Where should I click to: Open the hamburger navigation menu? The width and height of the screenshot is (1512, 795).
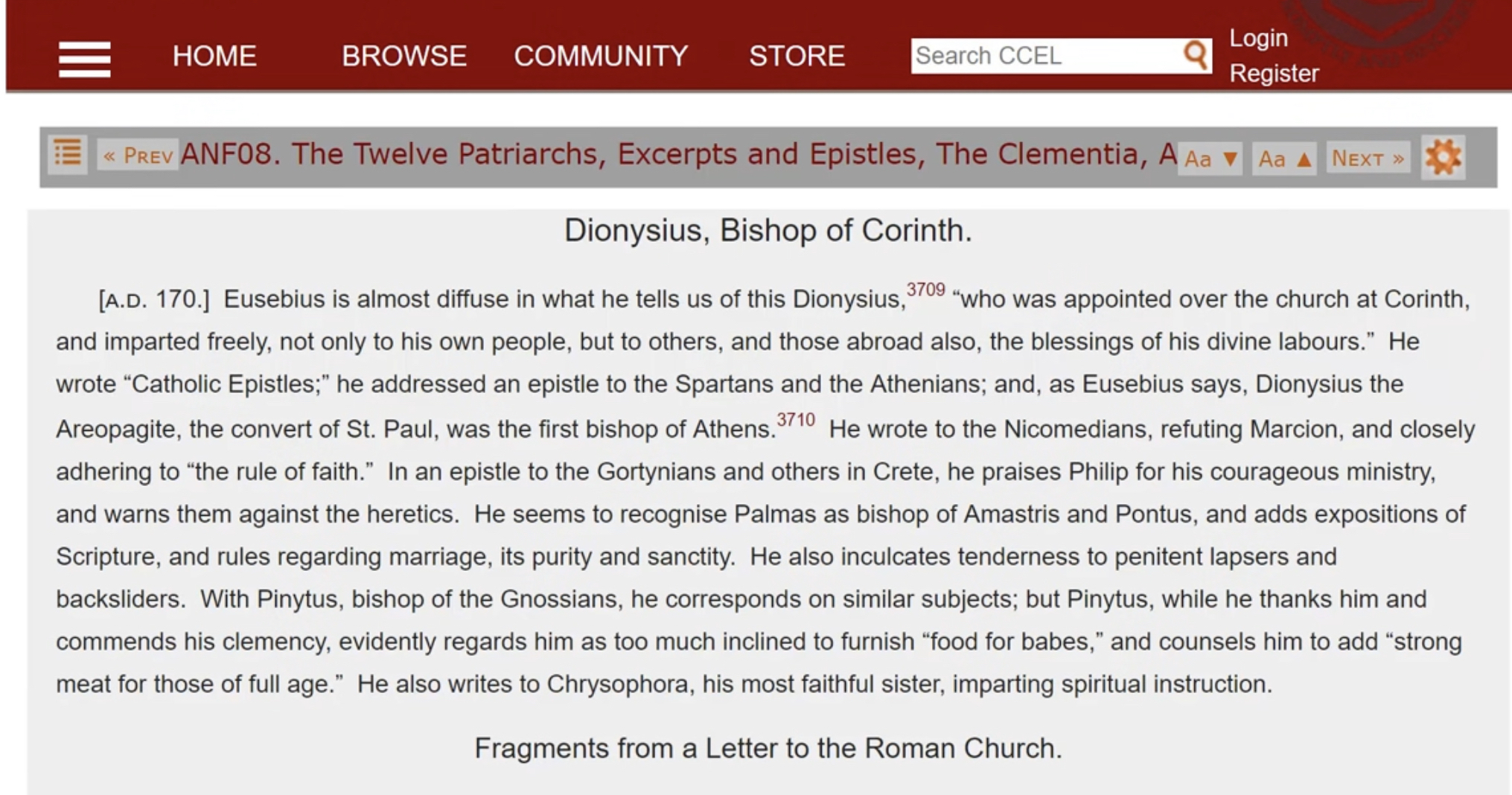[x=85, y=59]
